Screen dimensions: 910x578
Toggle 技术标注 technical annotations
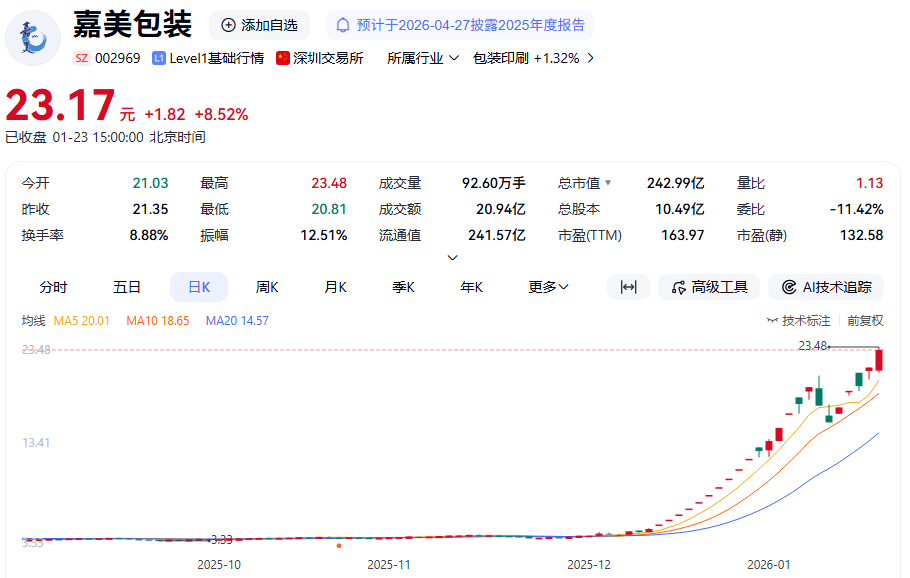point(799,321)
